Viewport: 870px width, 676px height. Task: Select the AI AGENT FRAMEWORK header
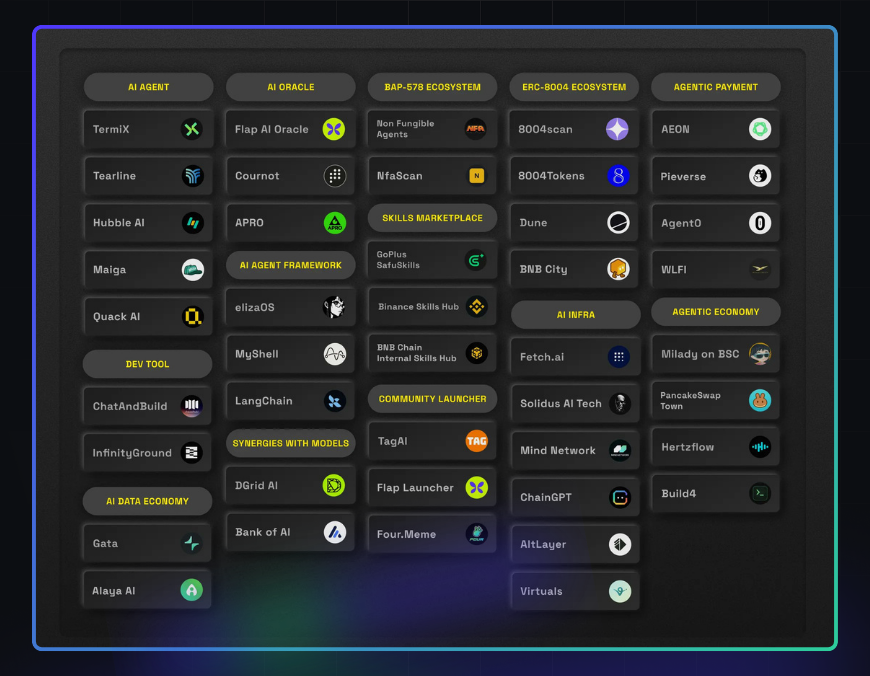(291, 265)
